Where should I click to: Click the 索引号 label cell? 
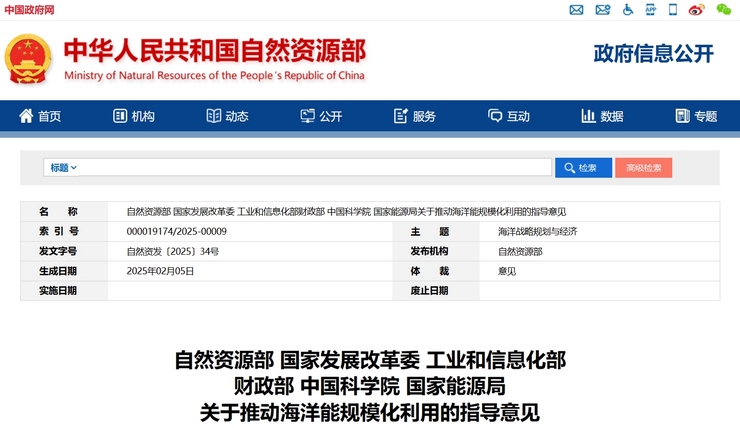pyautogui.click(x=64, y=231)
